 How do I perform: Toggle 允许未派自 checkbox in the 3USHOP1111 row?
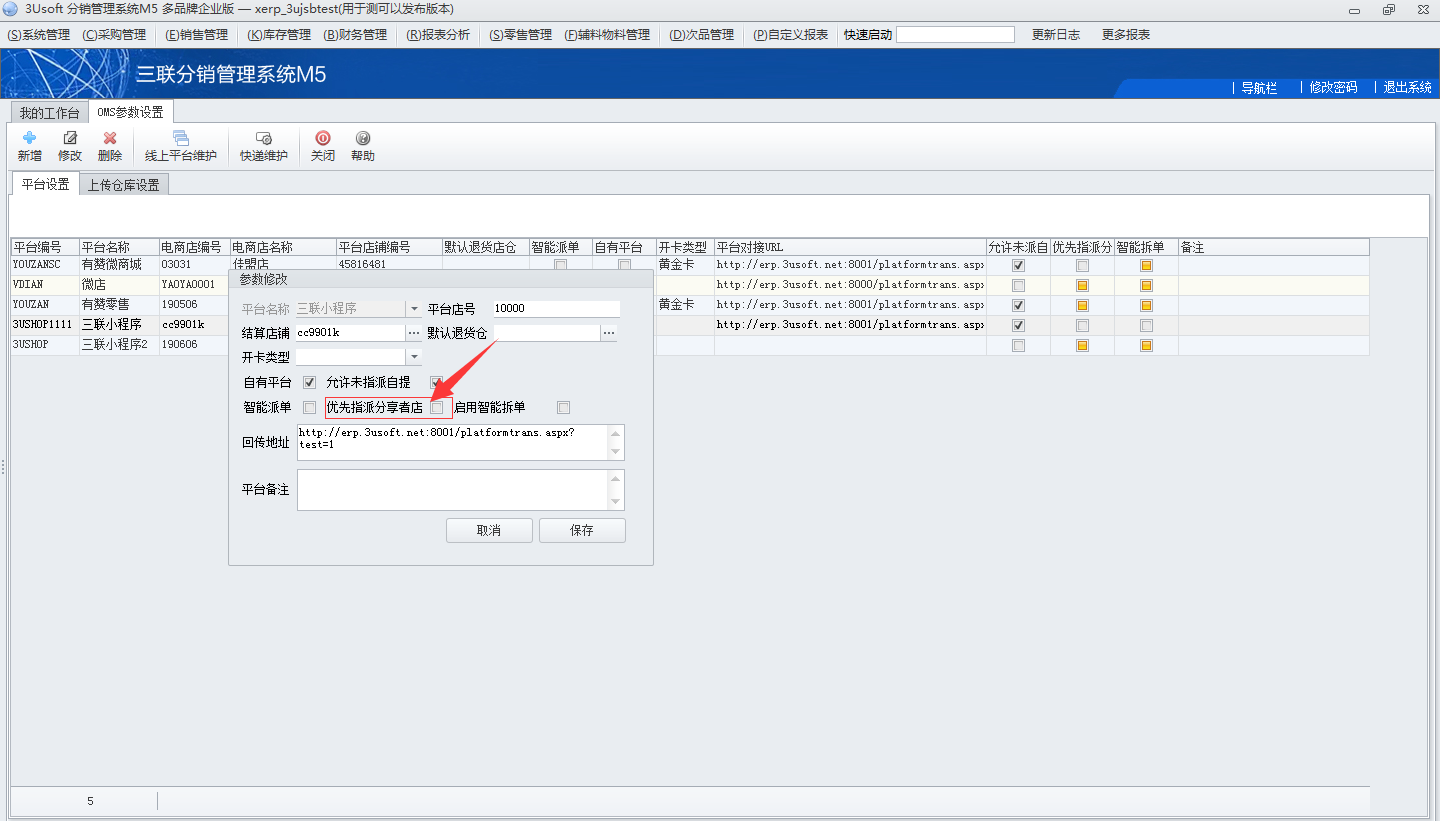point(1018,326)
